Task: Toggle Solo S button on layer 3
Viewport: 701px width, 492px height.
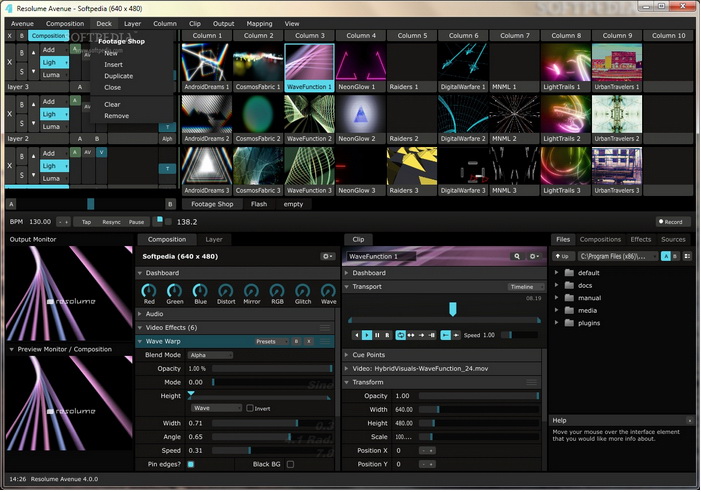Action: [x=21, y=71]
